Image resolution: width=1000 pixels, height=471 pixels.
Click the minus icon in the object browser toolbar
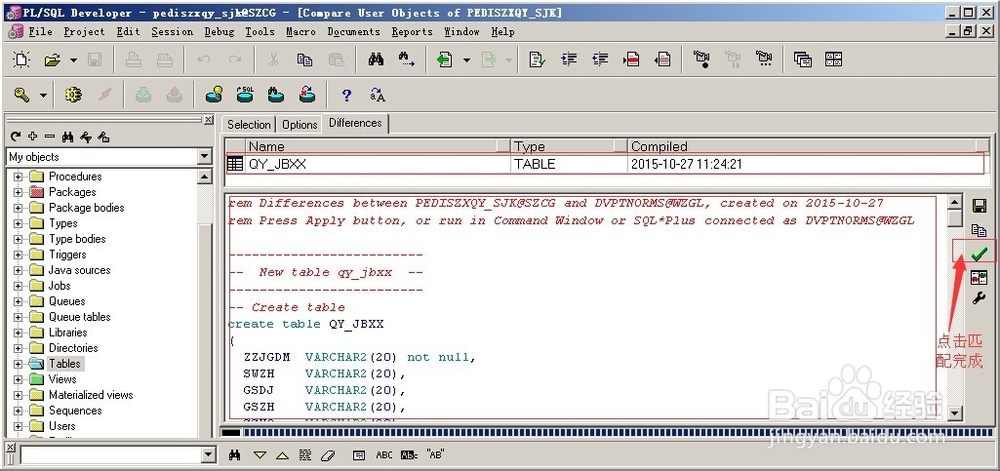coord(50,136)
